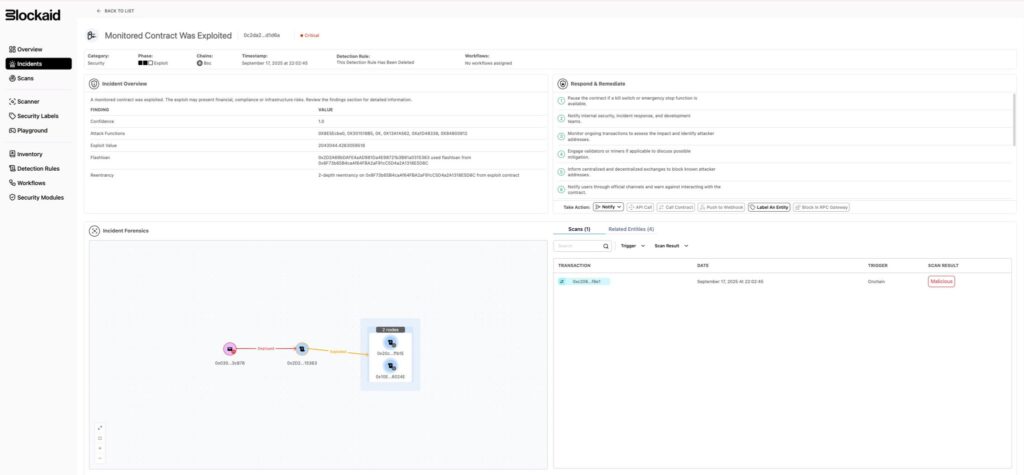
Task: Go back via Back To List link
Action: click(x=115, y=11)
